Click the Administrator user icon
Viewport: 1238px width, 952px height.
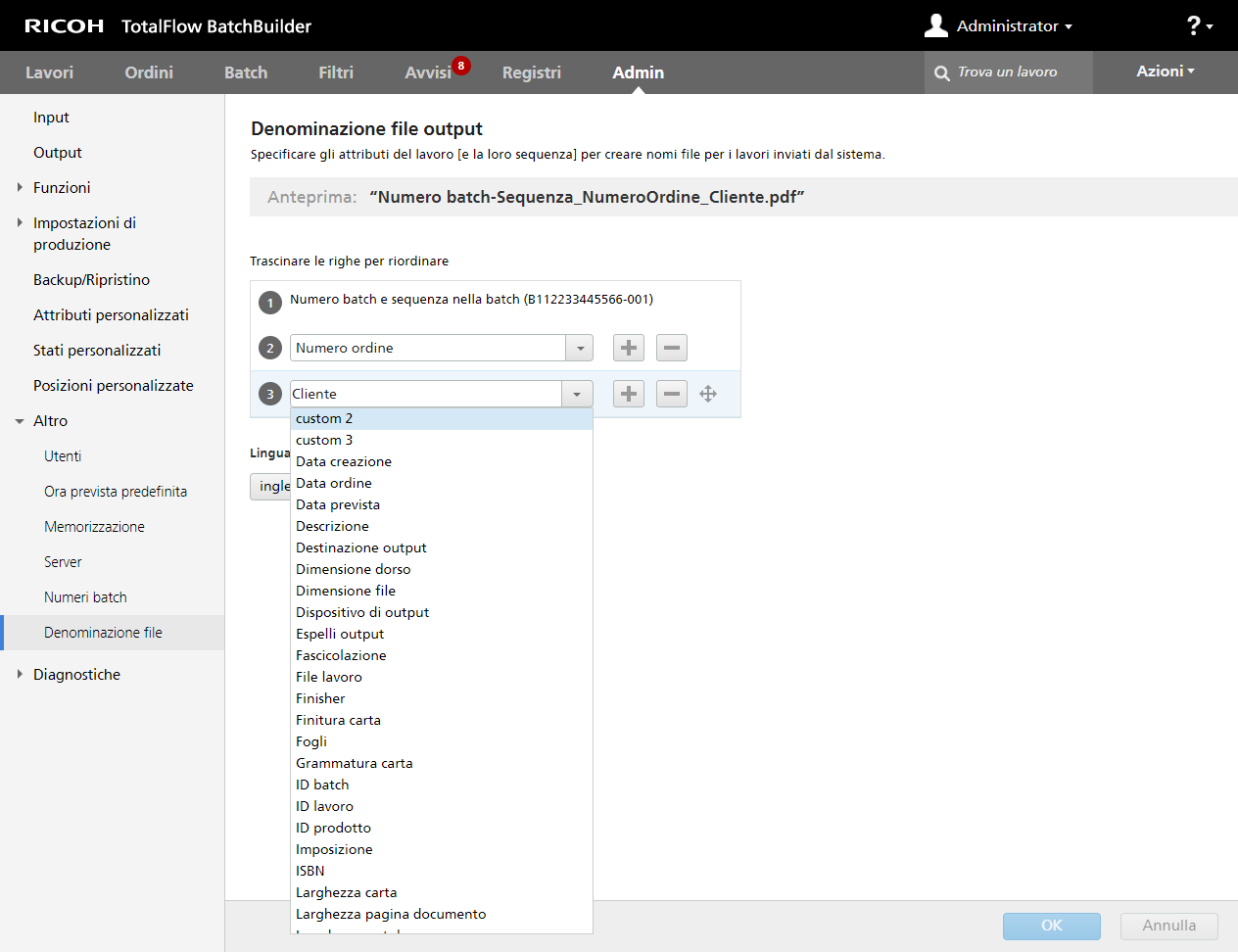point(936,25)
